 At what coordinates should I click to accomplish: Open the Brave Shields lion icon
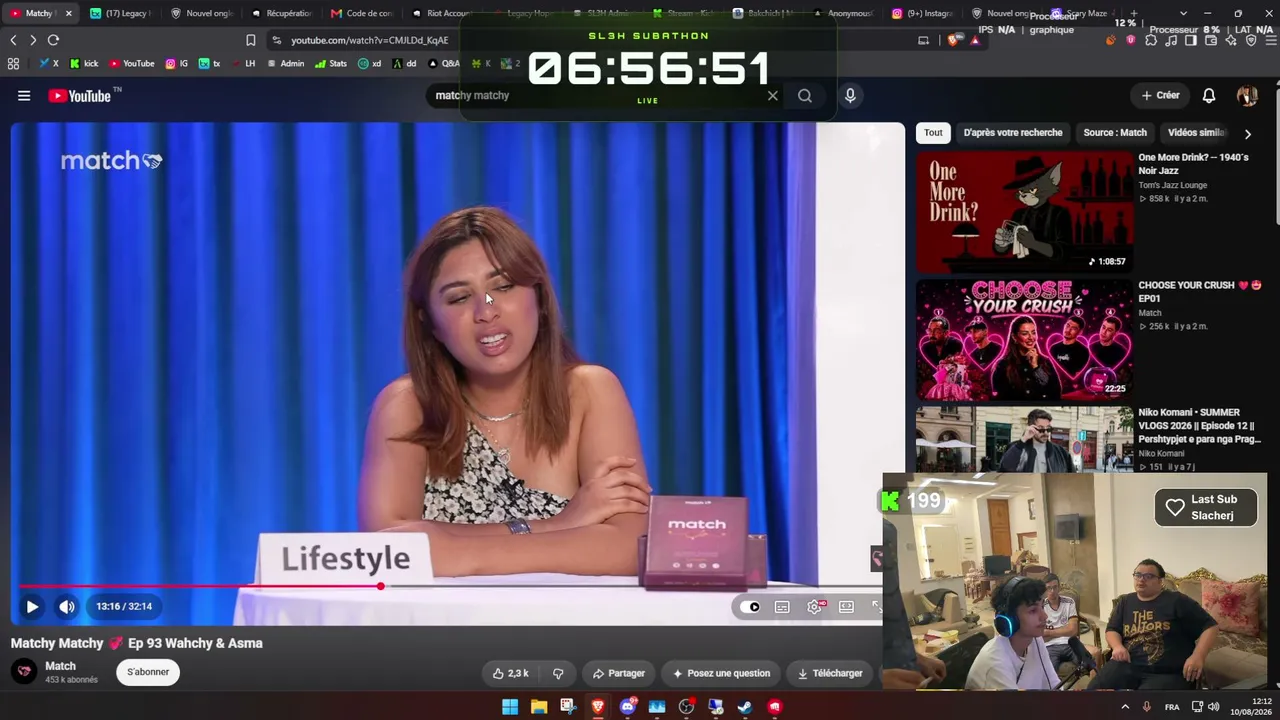coord(953,40)
